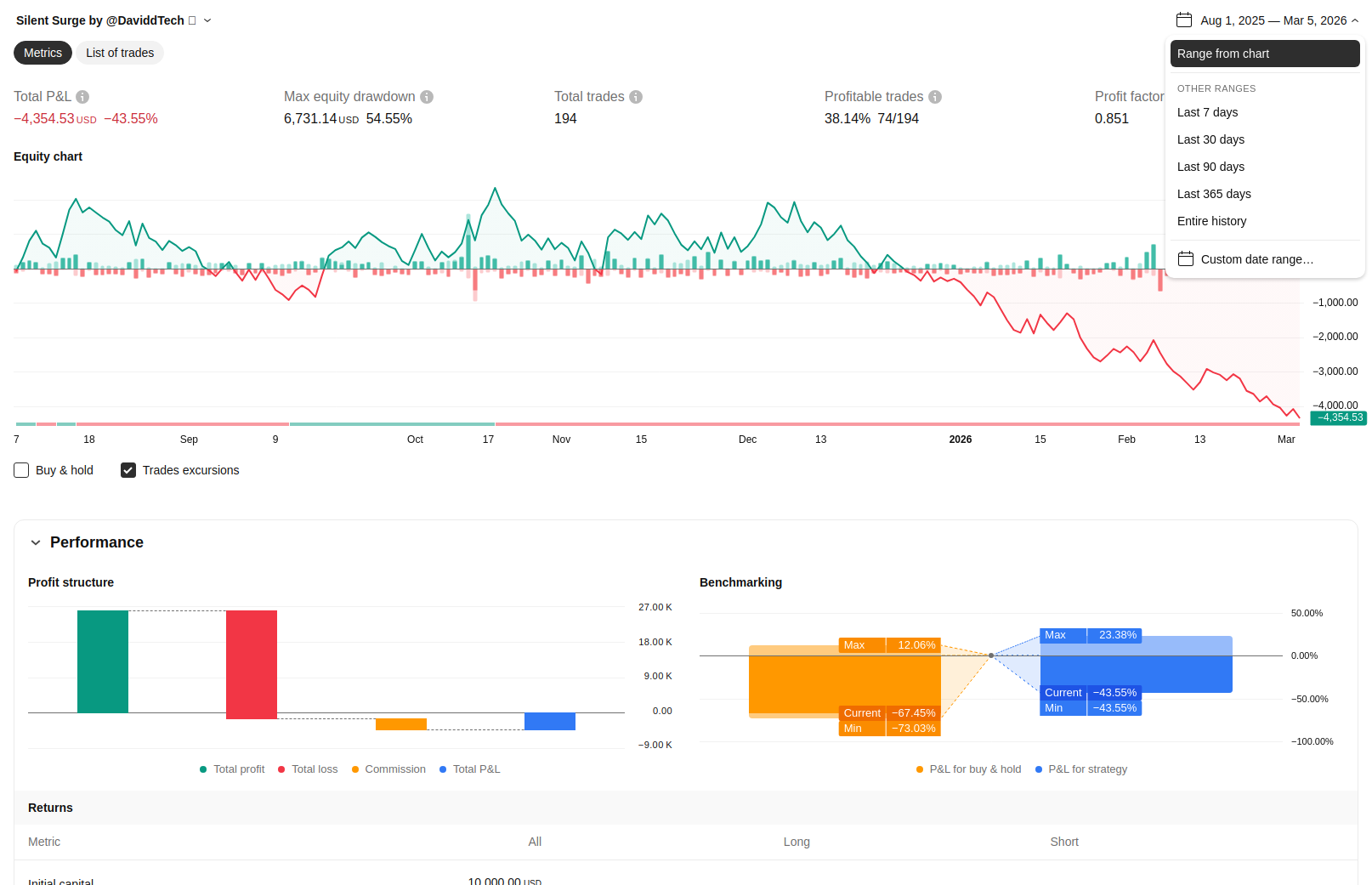Click the calendar icon beside the date range
Screen dimensions: 1372x885
[x=1183, y=20]
